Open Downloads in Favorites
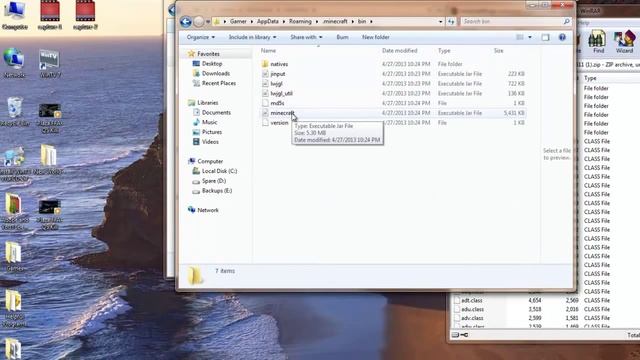The width and height of the screenshot is (640, 360). 216,73
